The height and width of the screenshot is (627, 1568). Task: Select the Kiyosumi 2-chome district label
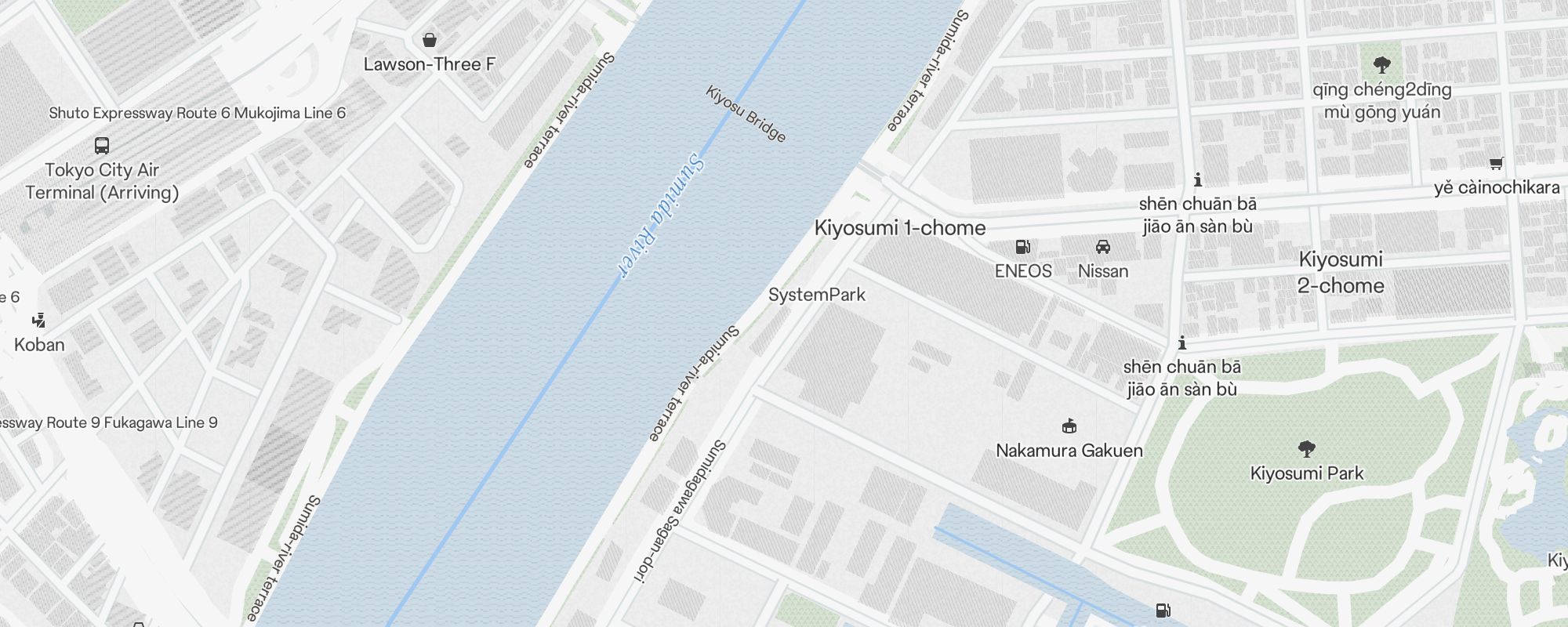[x=1341, y=272]
